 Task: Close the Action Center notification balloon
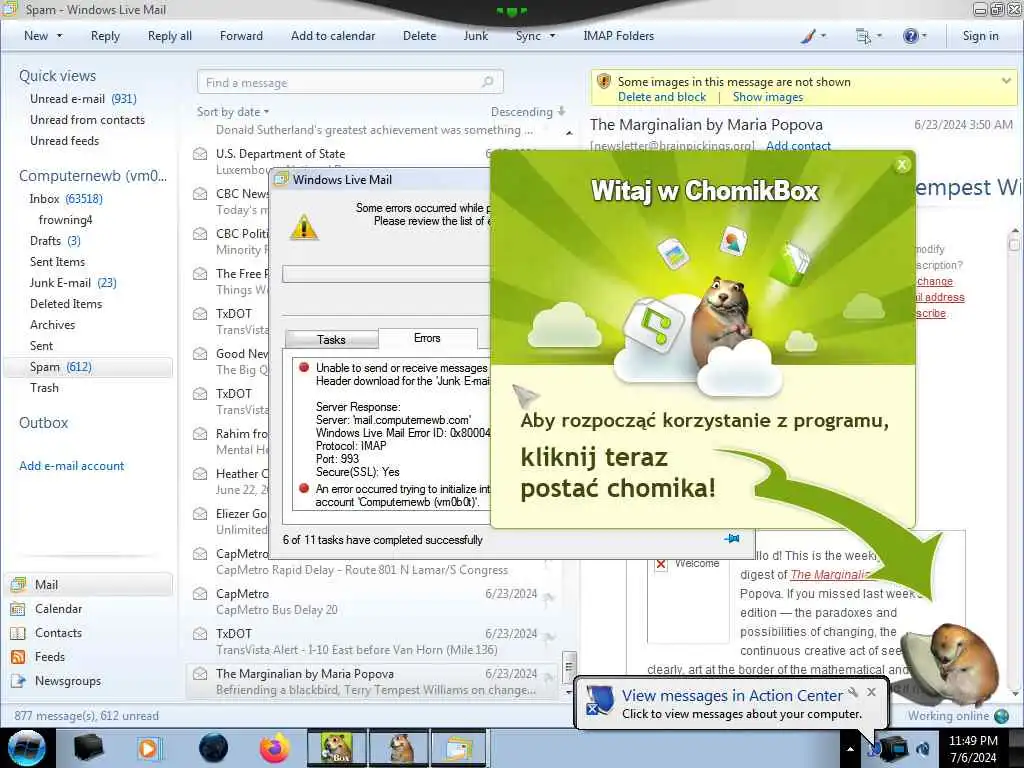(871, 692)
